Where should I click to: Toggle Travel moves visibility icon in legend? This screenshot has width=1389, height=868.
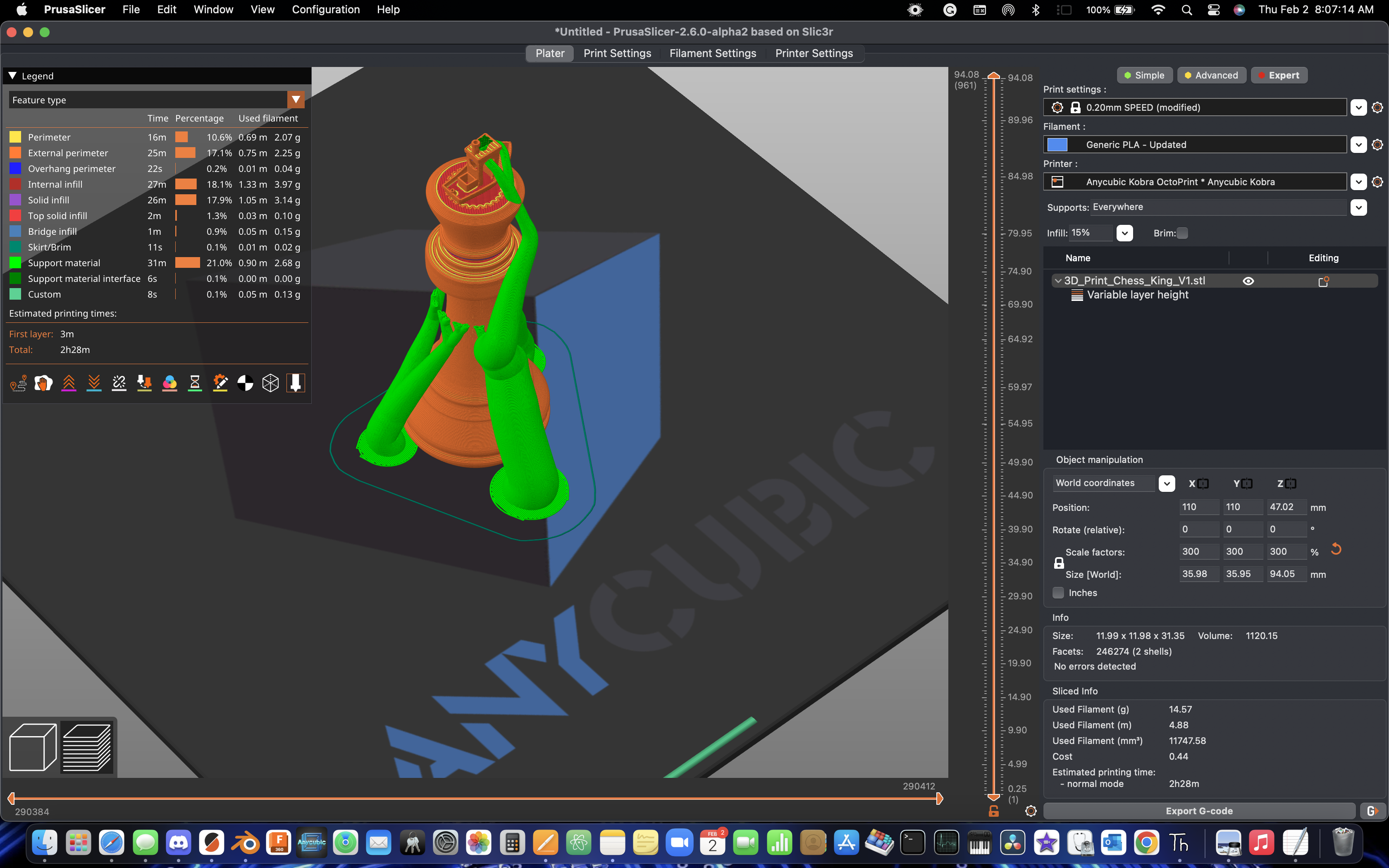(18, 383)
